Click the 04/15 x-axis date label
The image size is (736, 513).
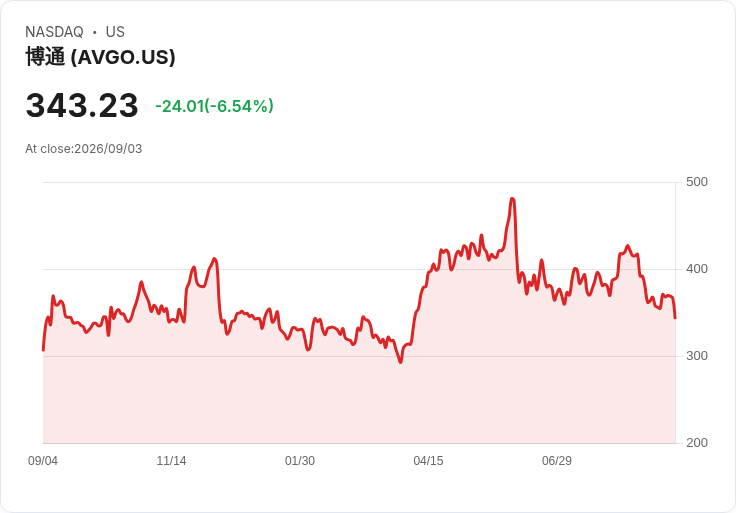428,460
